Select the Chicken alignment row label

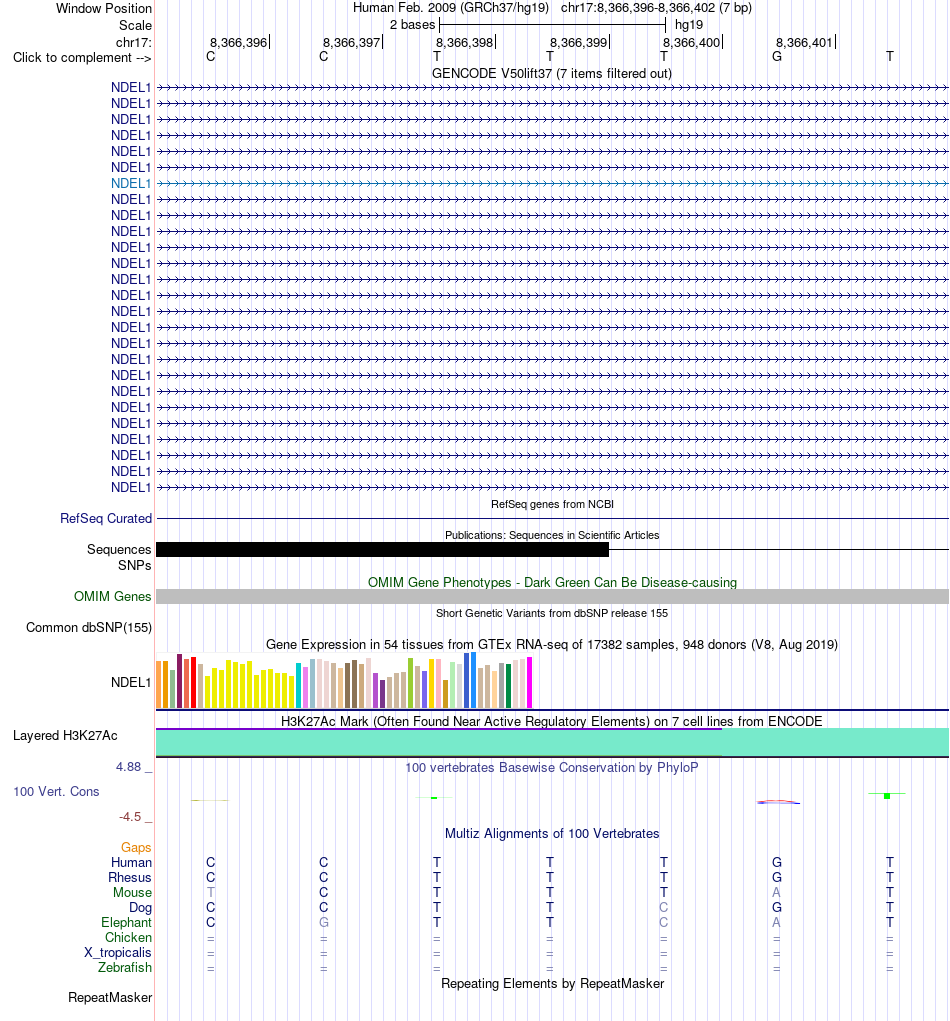point(128,937)
